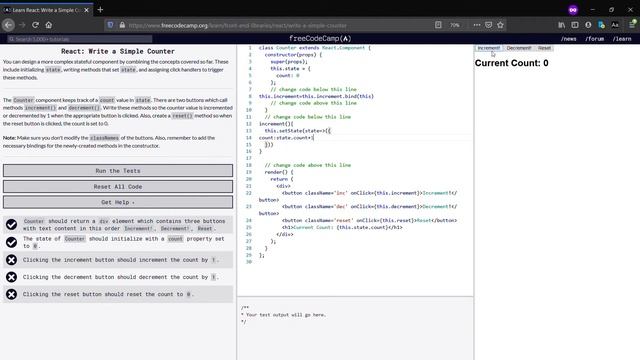Toggle reader view icon in address bar
Image resolution: width=640 pixels, height=360 pixels.
coord(438,25)
